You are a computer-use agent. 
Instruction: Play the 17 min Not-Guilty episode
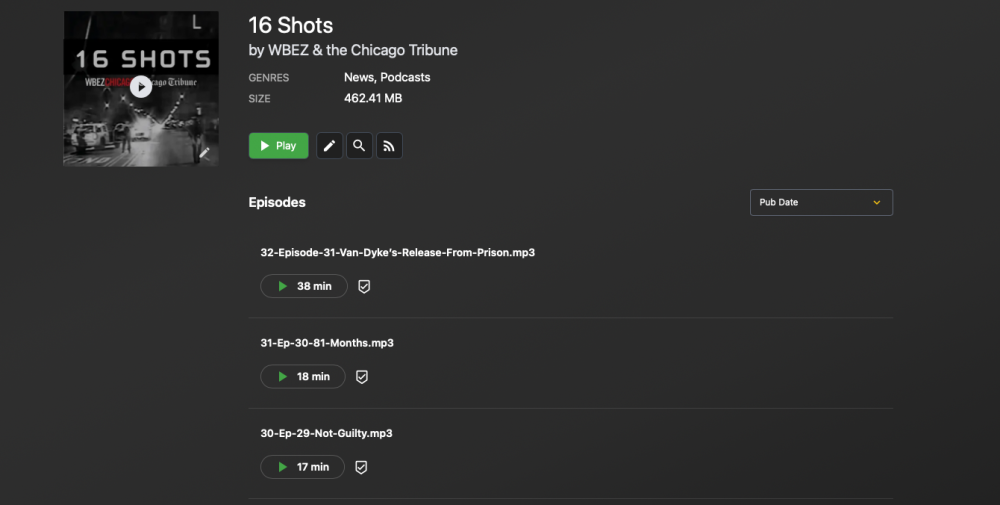302,467
